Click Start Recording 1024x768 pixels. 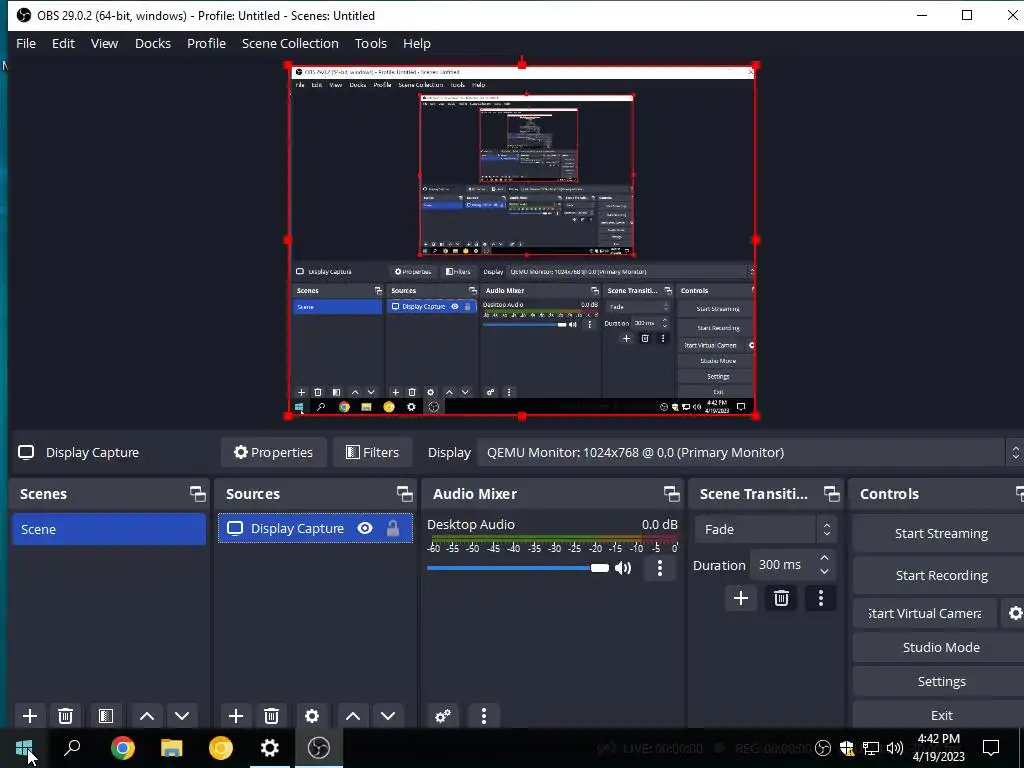(940, 575)
